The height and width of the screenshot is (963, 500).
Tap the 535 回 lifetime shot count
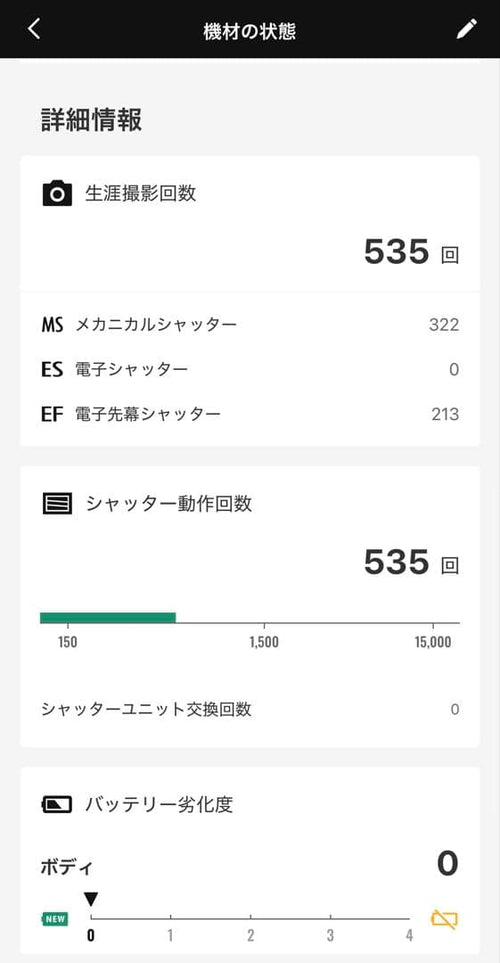coord(411,252)
